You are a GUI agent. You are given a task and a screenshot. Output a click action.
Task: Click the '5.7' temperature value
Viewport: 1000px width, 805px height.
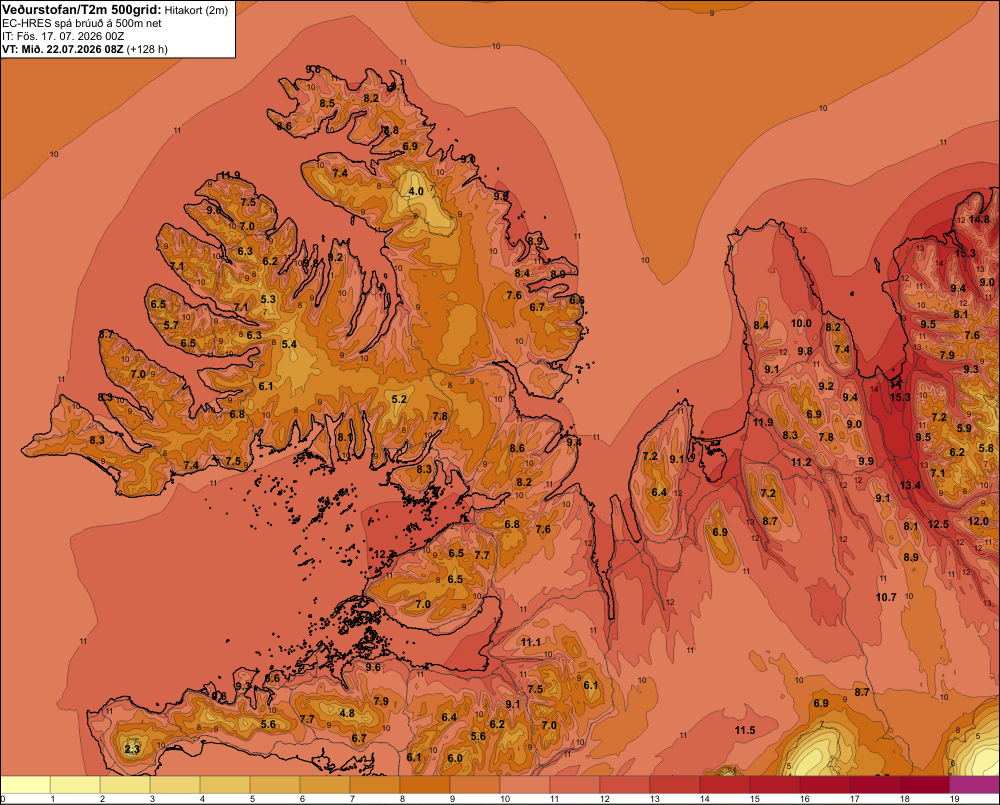click(171, 325)
